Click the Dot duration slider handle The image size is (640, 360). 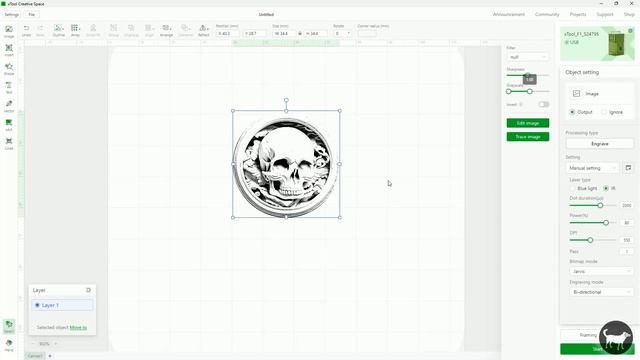coord(600,205)
